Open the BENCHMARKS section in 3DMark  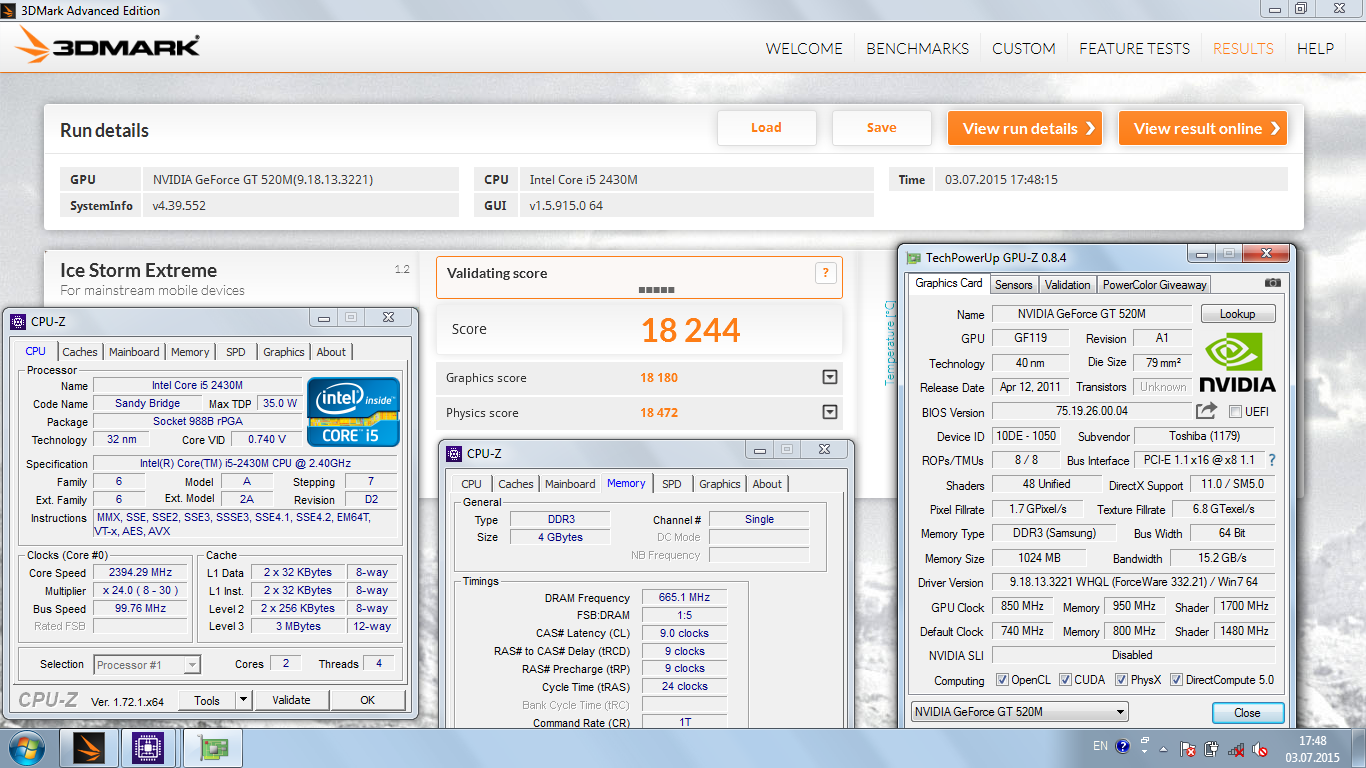coord(917,48)
